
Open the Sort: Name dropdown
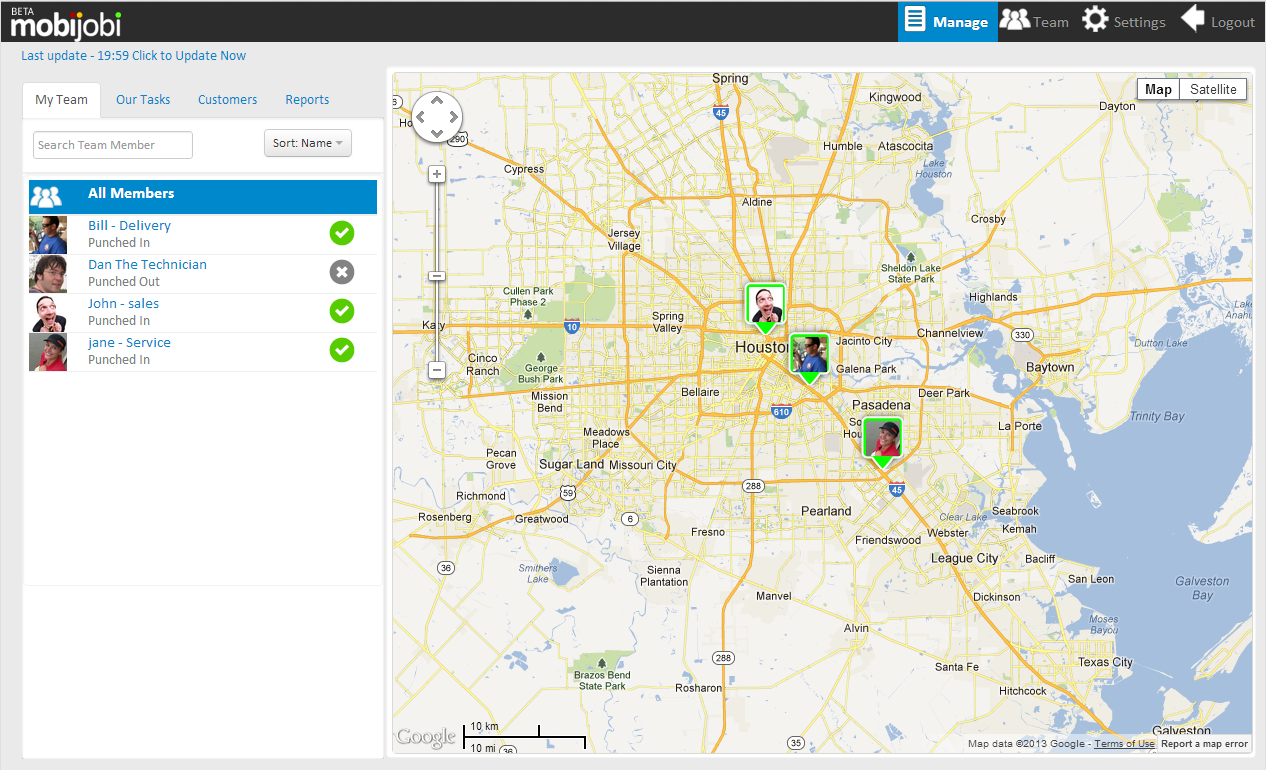click(308, 143)
